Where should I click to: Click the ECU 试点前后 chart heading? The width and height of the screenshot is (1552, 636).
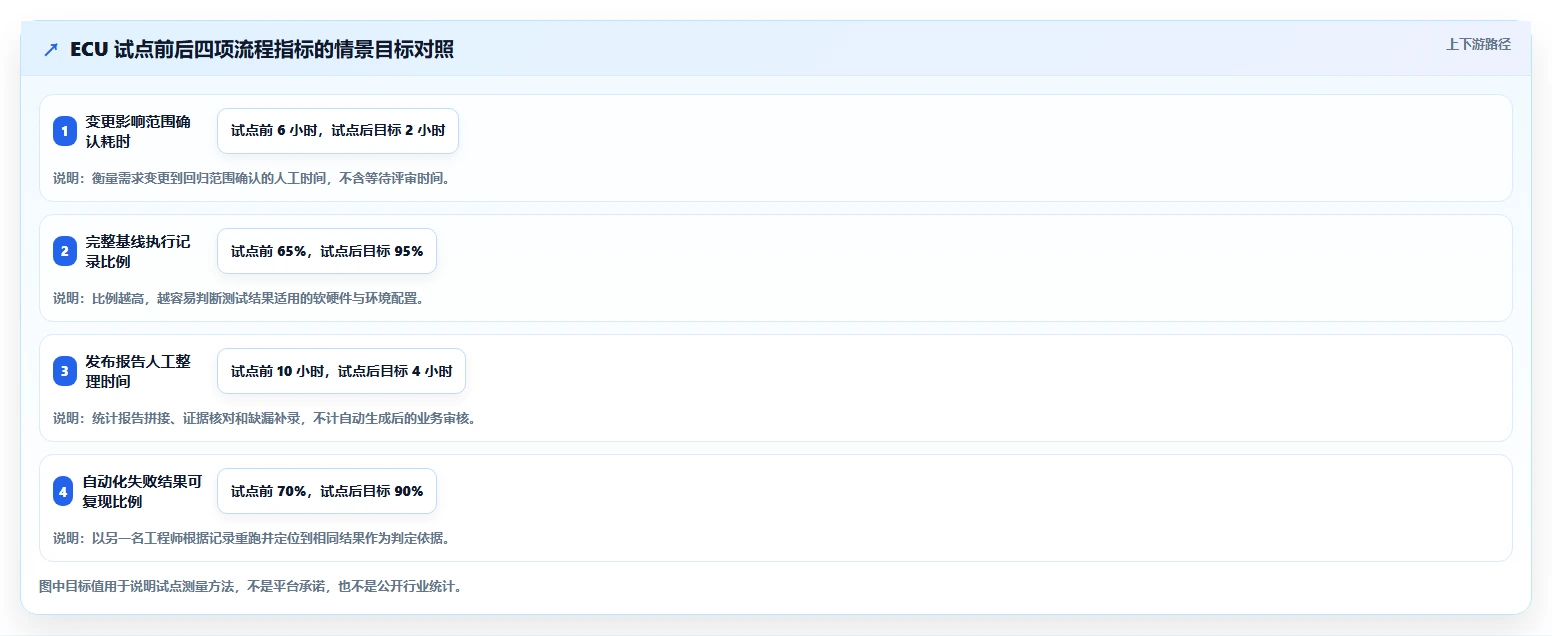[x=262, y=49]
